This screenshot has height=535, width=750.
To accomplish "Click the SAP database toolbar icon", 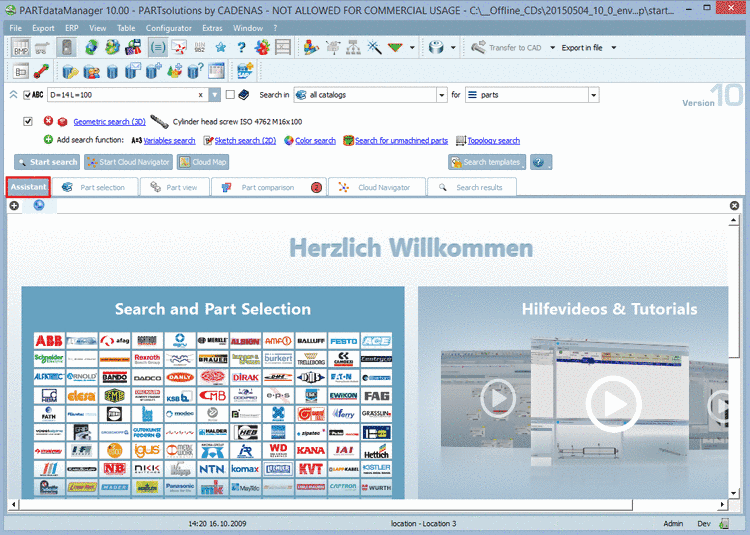I will pos(246,71).
